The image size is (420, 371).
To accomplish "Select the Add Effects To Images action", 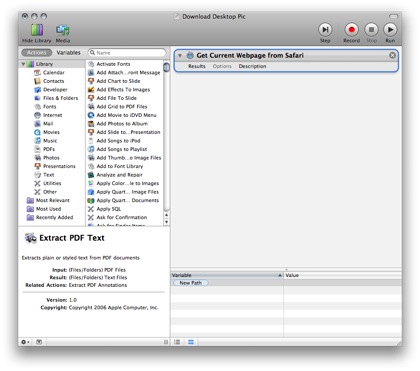I will click(123, 89).
